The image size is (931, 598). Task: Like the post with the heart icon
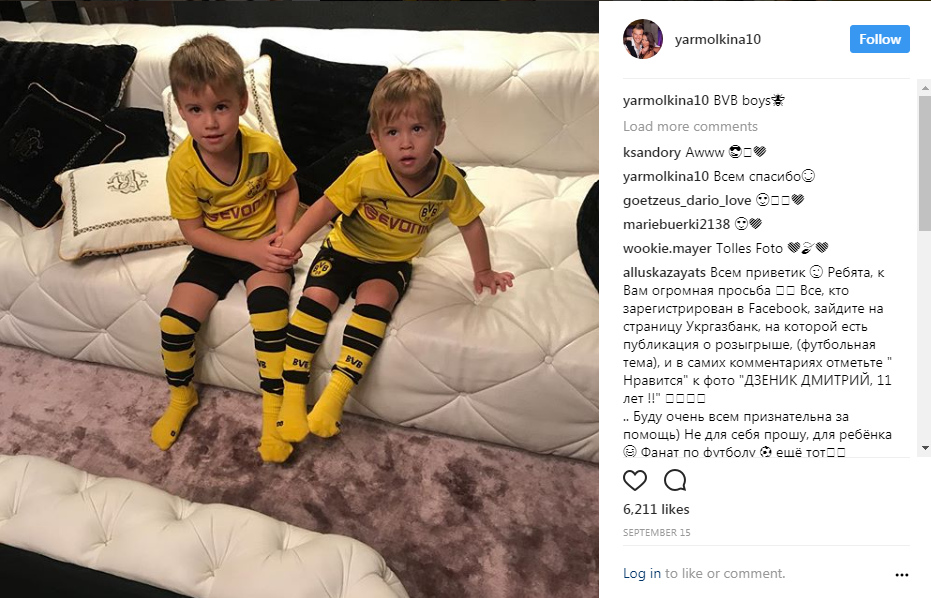(635, 480)
